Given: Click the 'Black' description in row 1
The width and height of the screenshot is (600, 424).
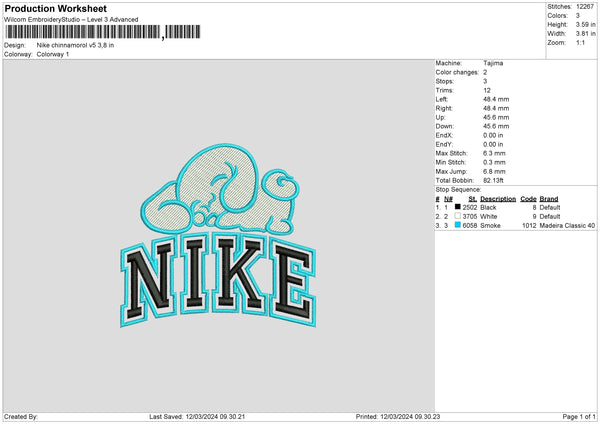Looking at the screenshot, I should point(488,207).
